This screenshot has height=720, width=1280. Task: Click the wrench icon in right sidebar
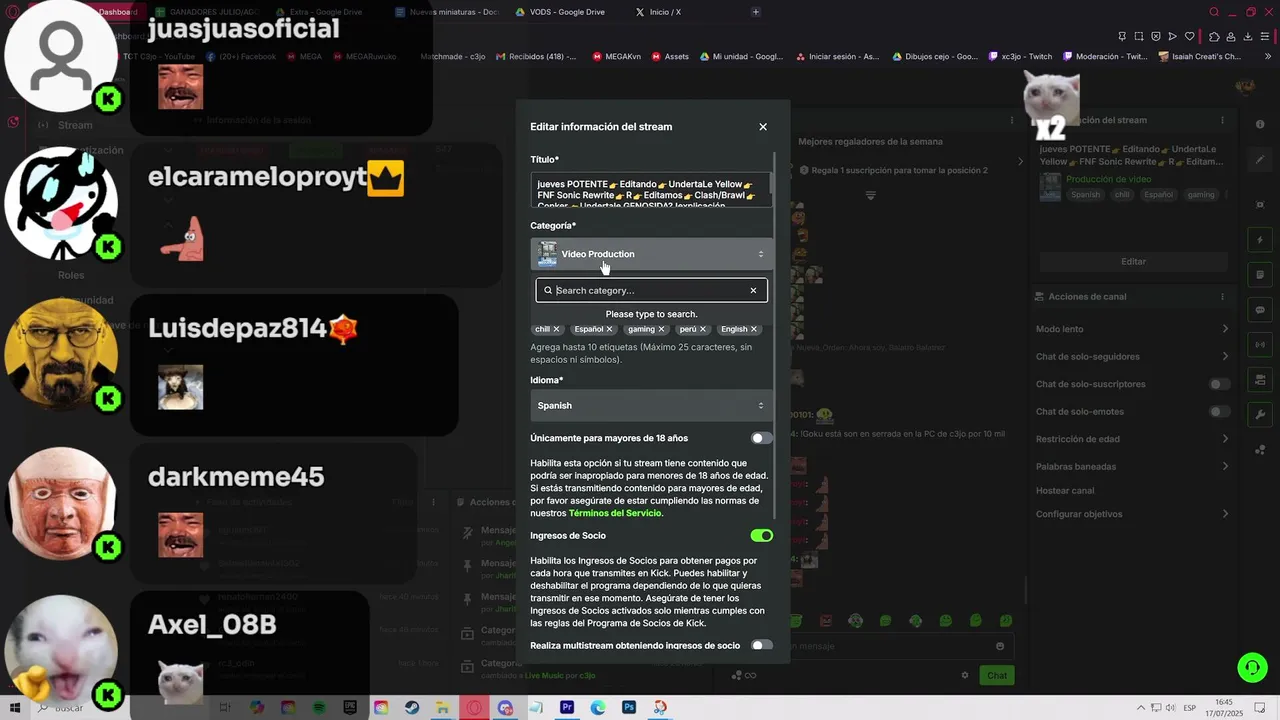[x=1260, y=415]
